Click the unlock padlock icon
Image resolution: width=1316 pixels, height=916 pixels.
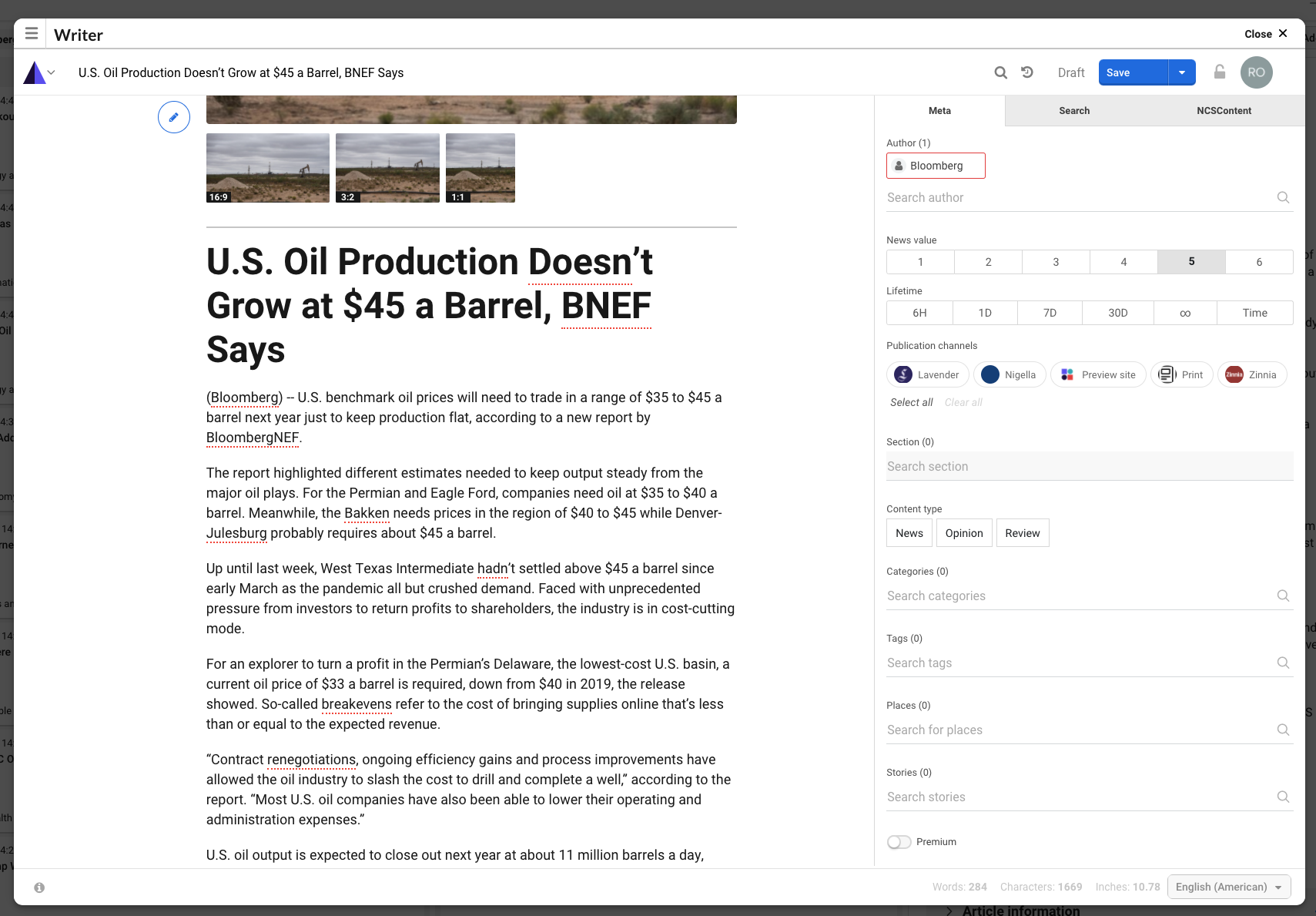pos(1219,72)
